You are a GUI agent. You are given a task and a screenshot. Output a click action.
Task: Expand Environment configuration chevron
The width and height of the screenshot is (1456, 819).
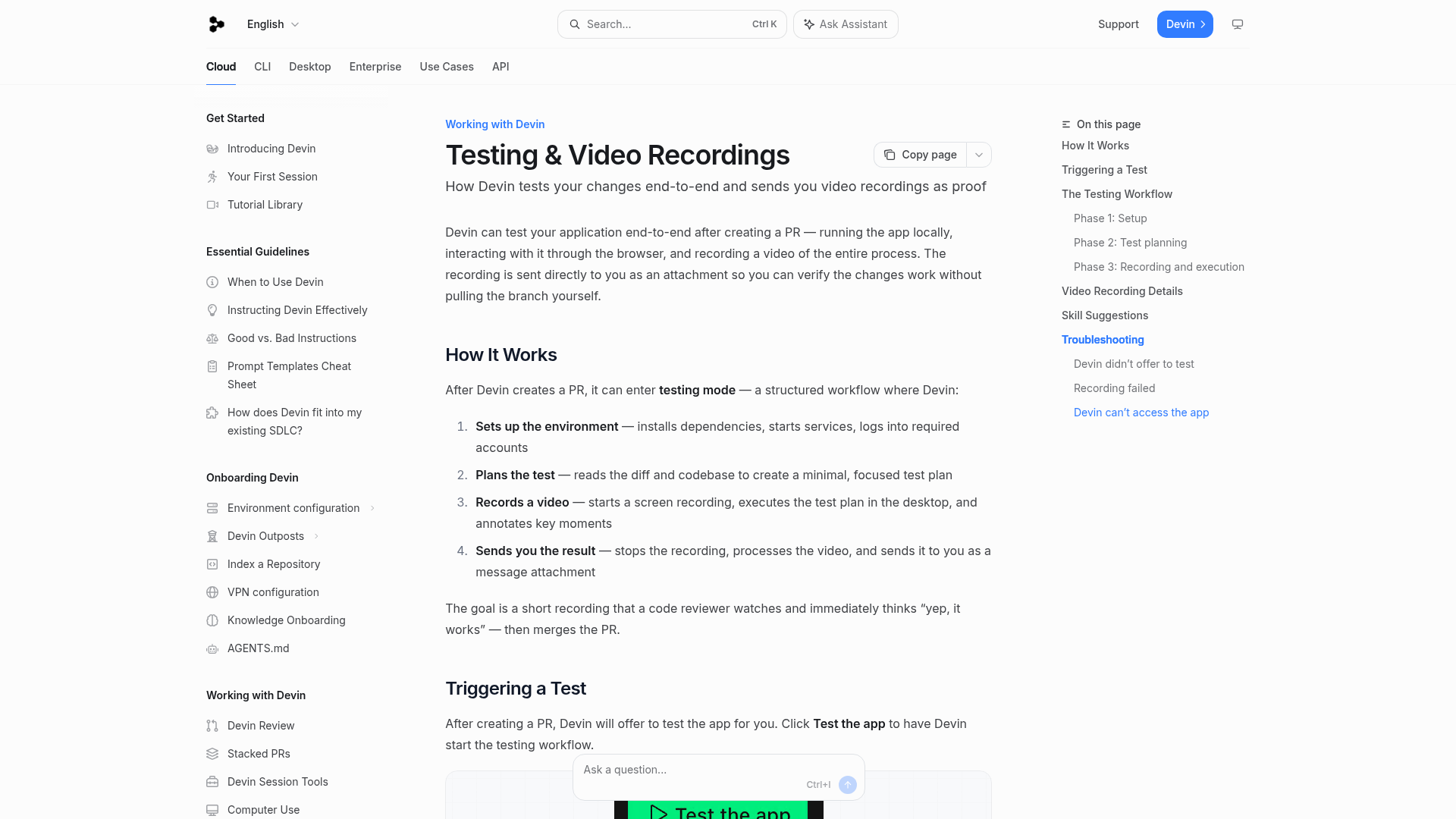372,508
